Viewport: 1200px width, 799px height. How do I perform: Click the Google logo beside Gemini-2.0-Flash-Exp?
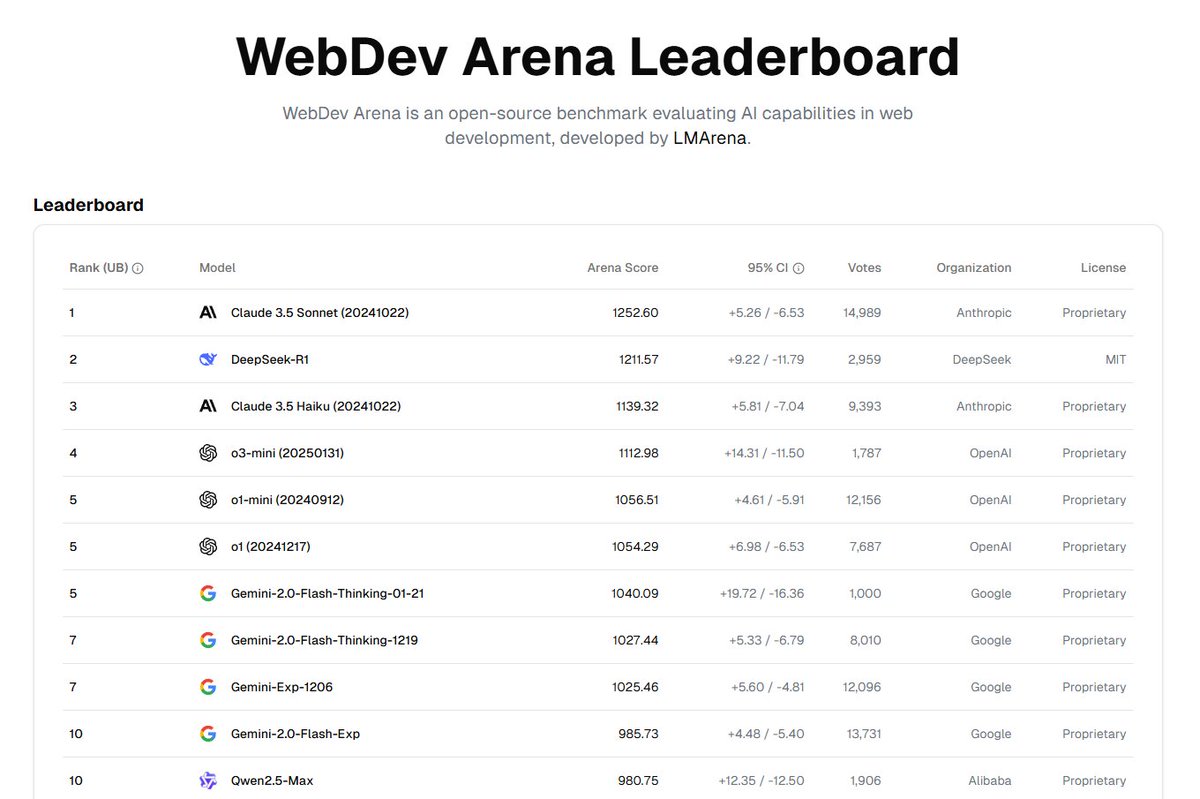[208, 734]
